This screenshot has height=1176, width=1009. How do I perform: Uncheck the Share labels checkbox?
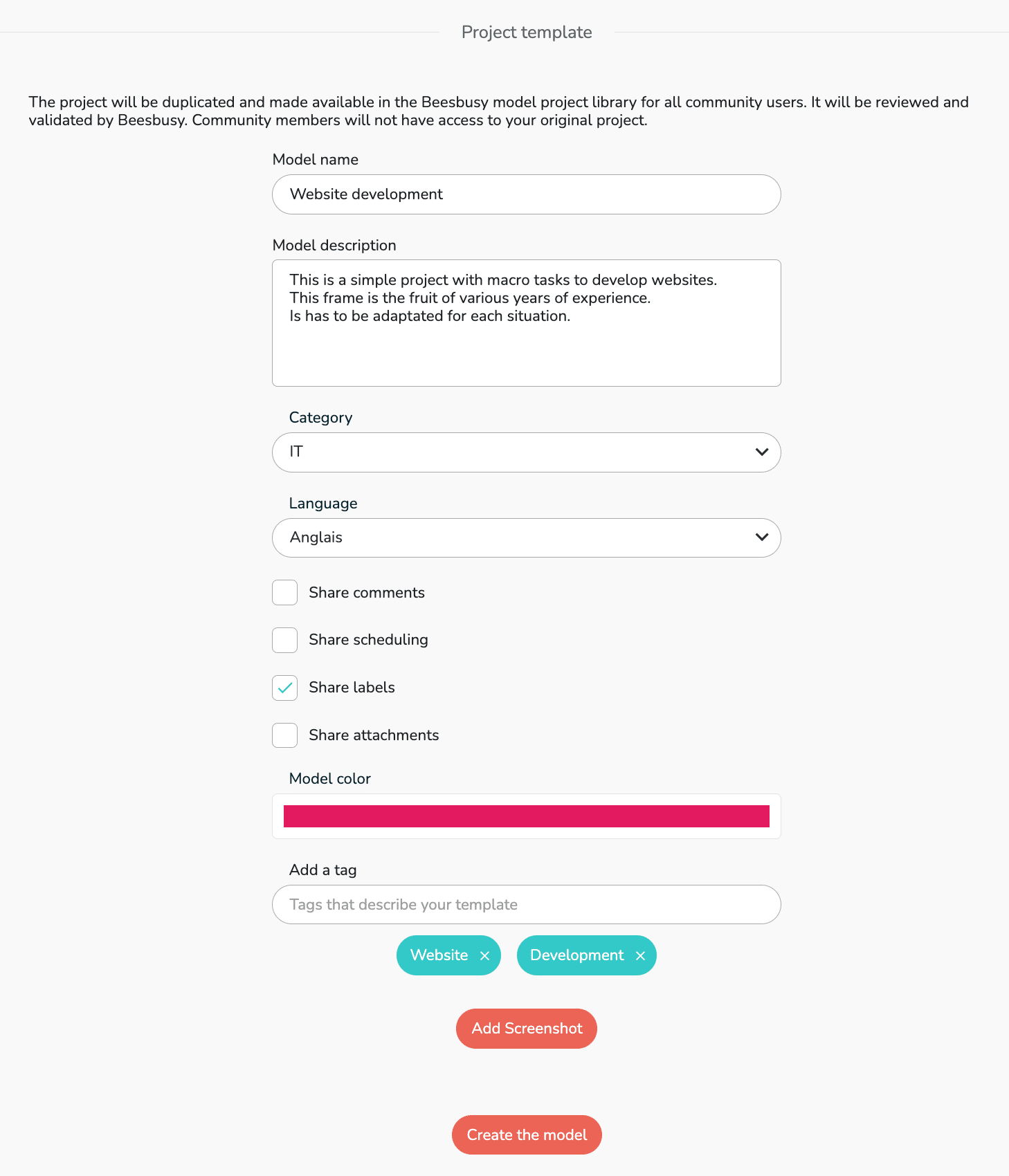pos(284,688)
